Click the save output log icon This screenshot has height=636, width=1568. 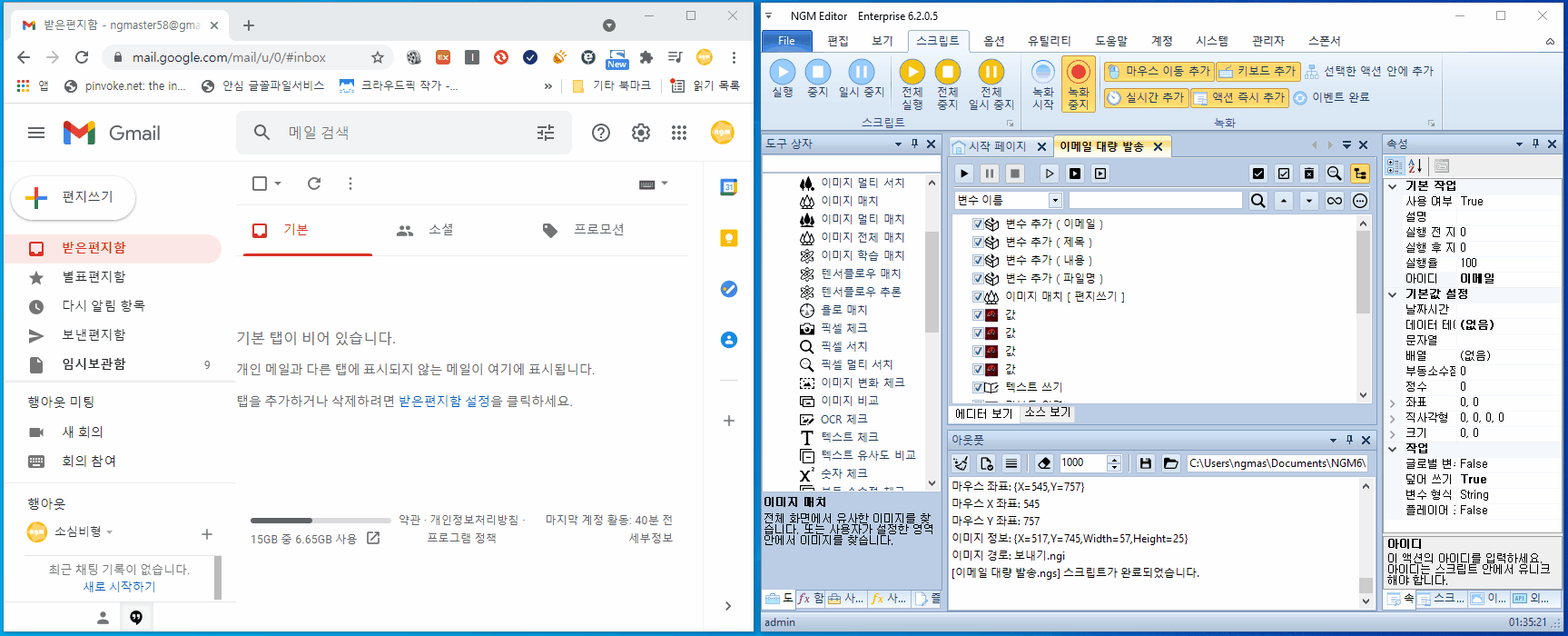tap(1146, 463)
